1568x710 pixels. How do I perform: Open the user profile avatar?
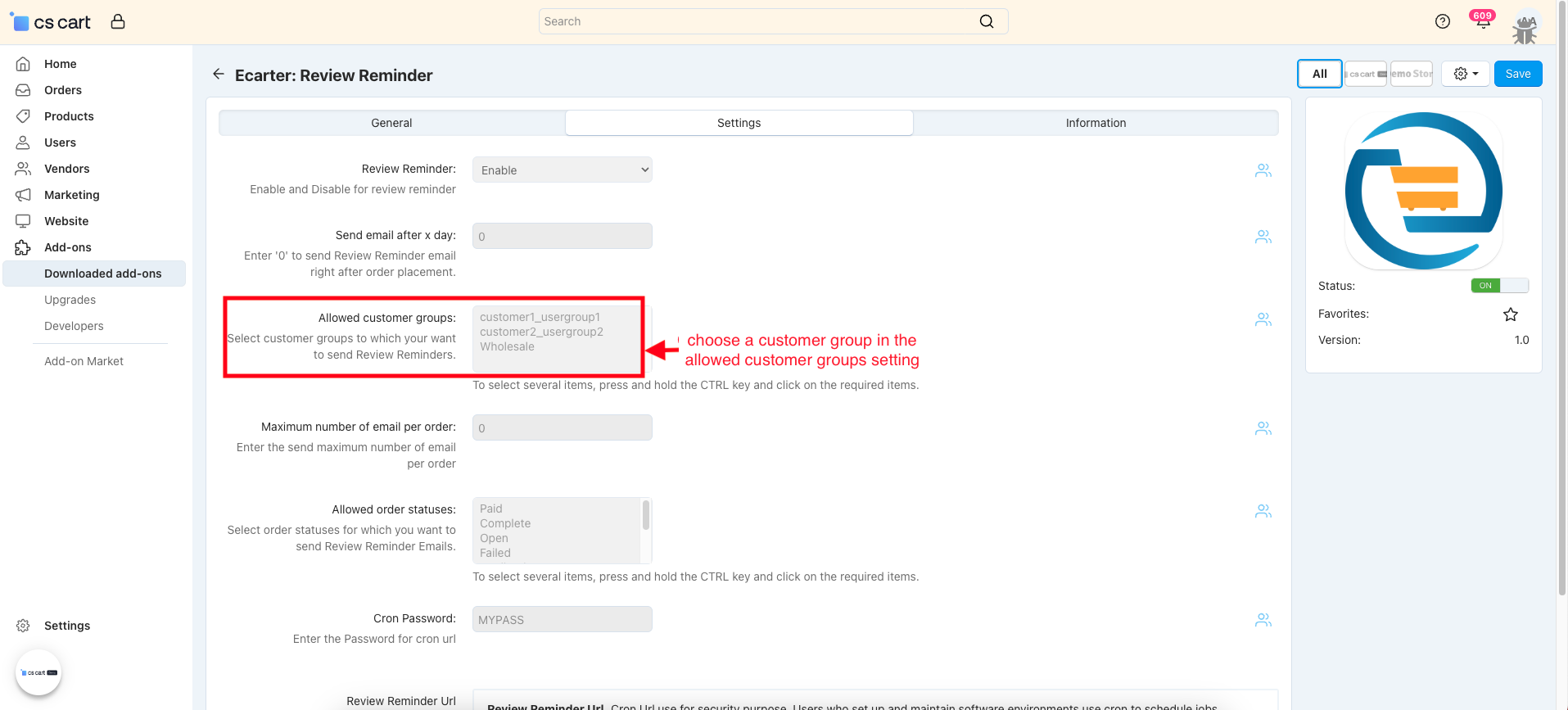tap(1525, 26)
